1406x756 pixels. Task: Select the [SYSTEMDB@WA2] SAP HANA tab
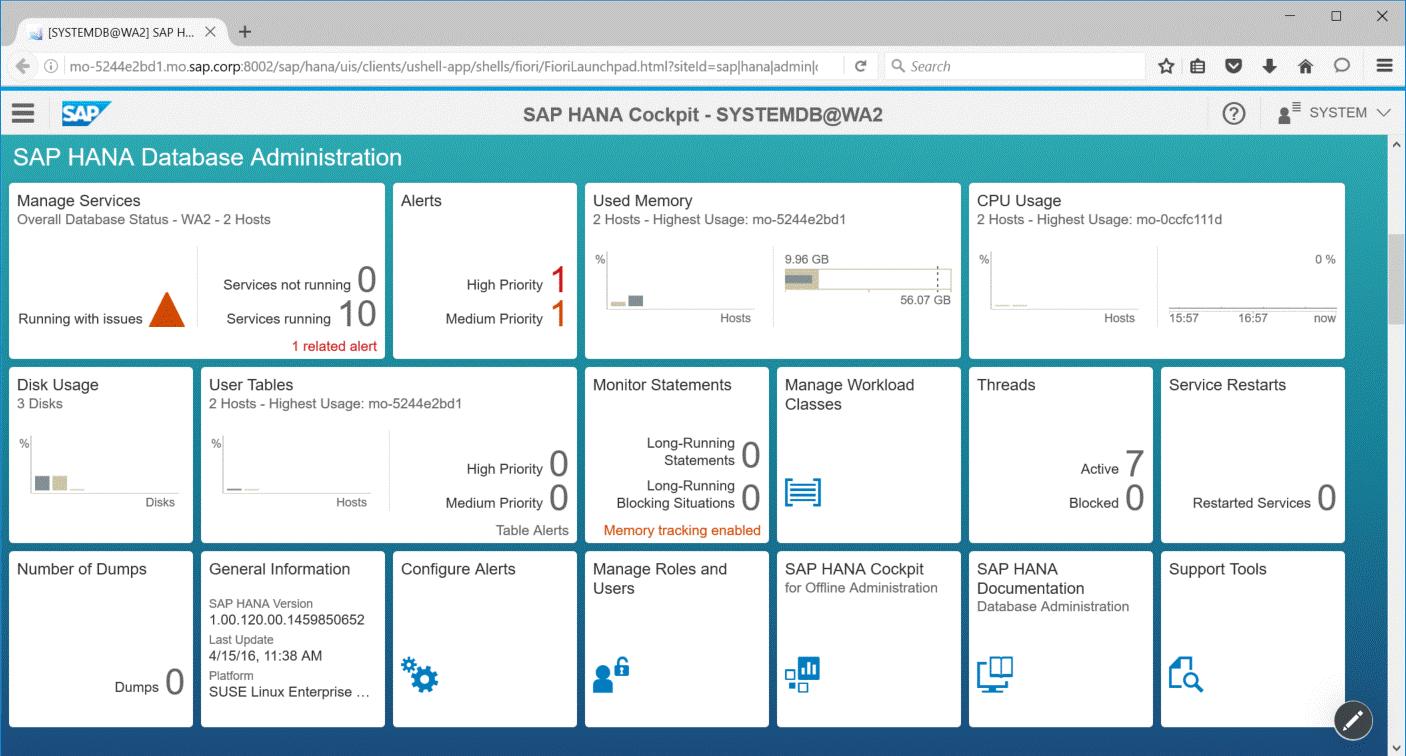(x=122, y=31)
